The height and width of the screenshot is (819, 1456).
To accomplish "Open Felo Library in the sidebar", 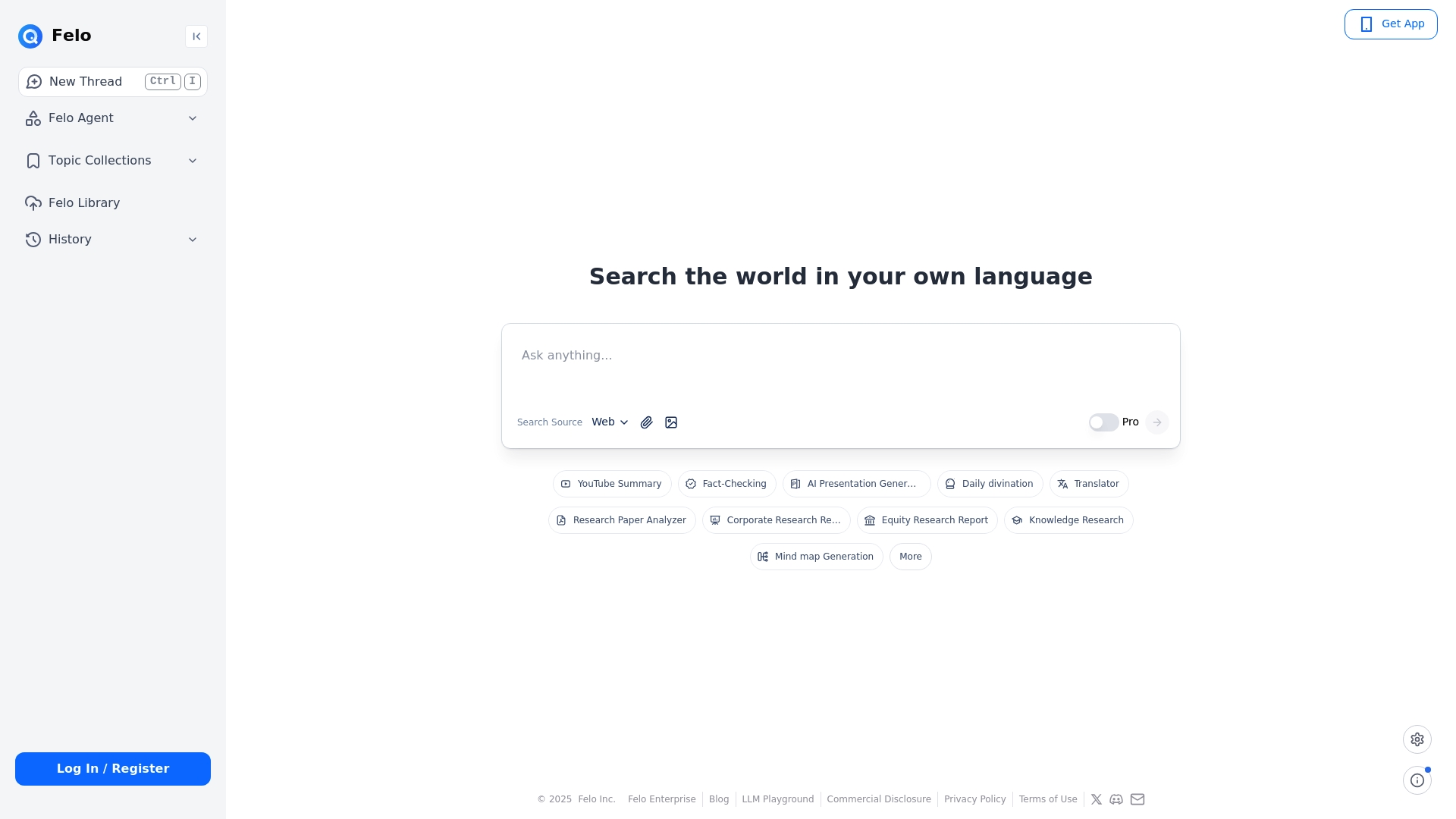I will (x=113, y=203).
